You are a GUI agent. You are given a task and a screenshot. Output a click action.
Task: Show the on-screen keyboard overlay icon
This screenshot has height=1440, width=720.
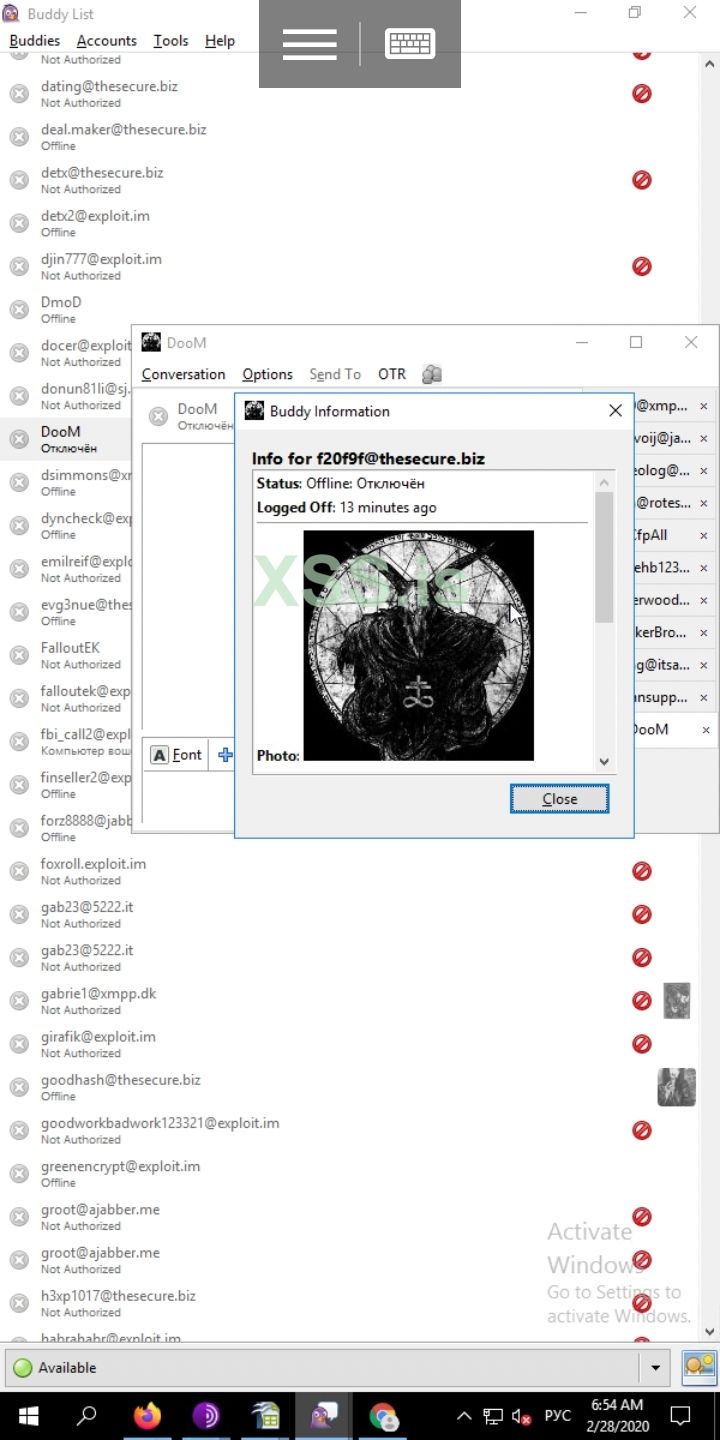click(x=410, y=44)
